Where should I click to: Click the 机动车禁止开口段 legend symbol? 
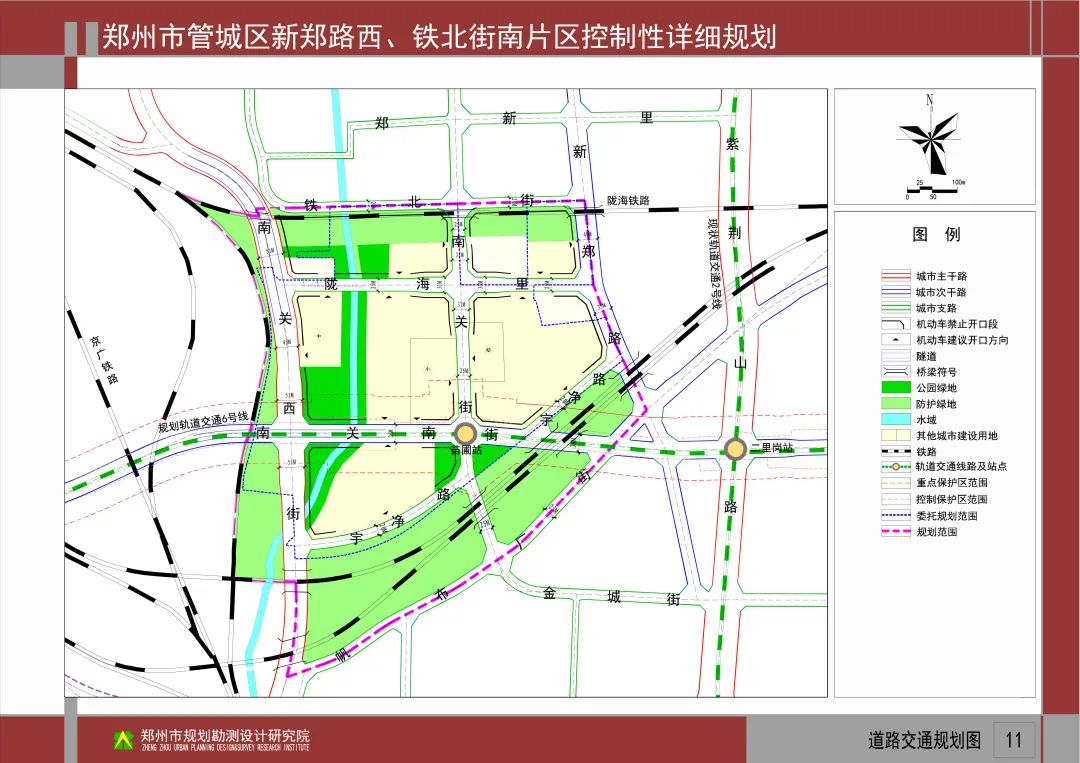click(x=896, y=324)
